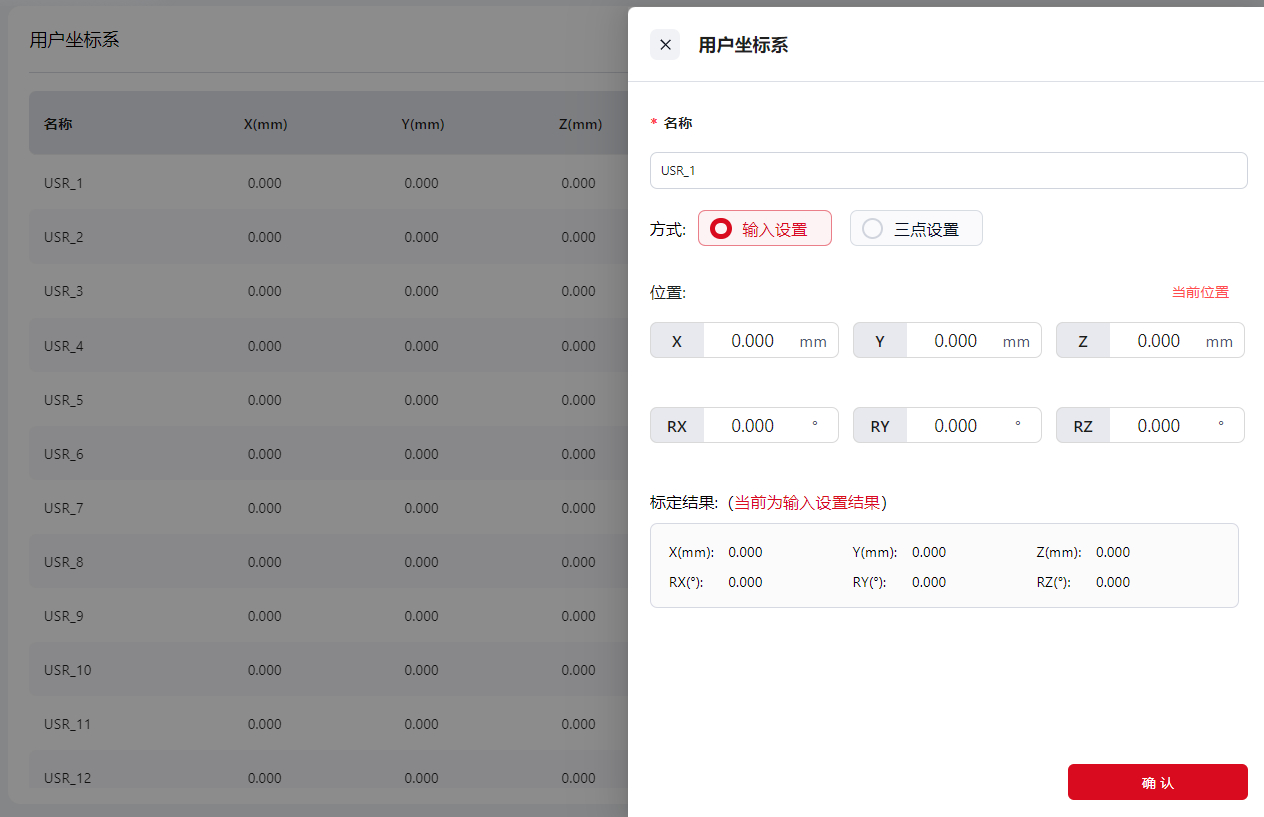Select the USR_5 row in table
The image size is (1264, 817).
tap(64, 400)
